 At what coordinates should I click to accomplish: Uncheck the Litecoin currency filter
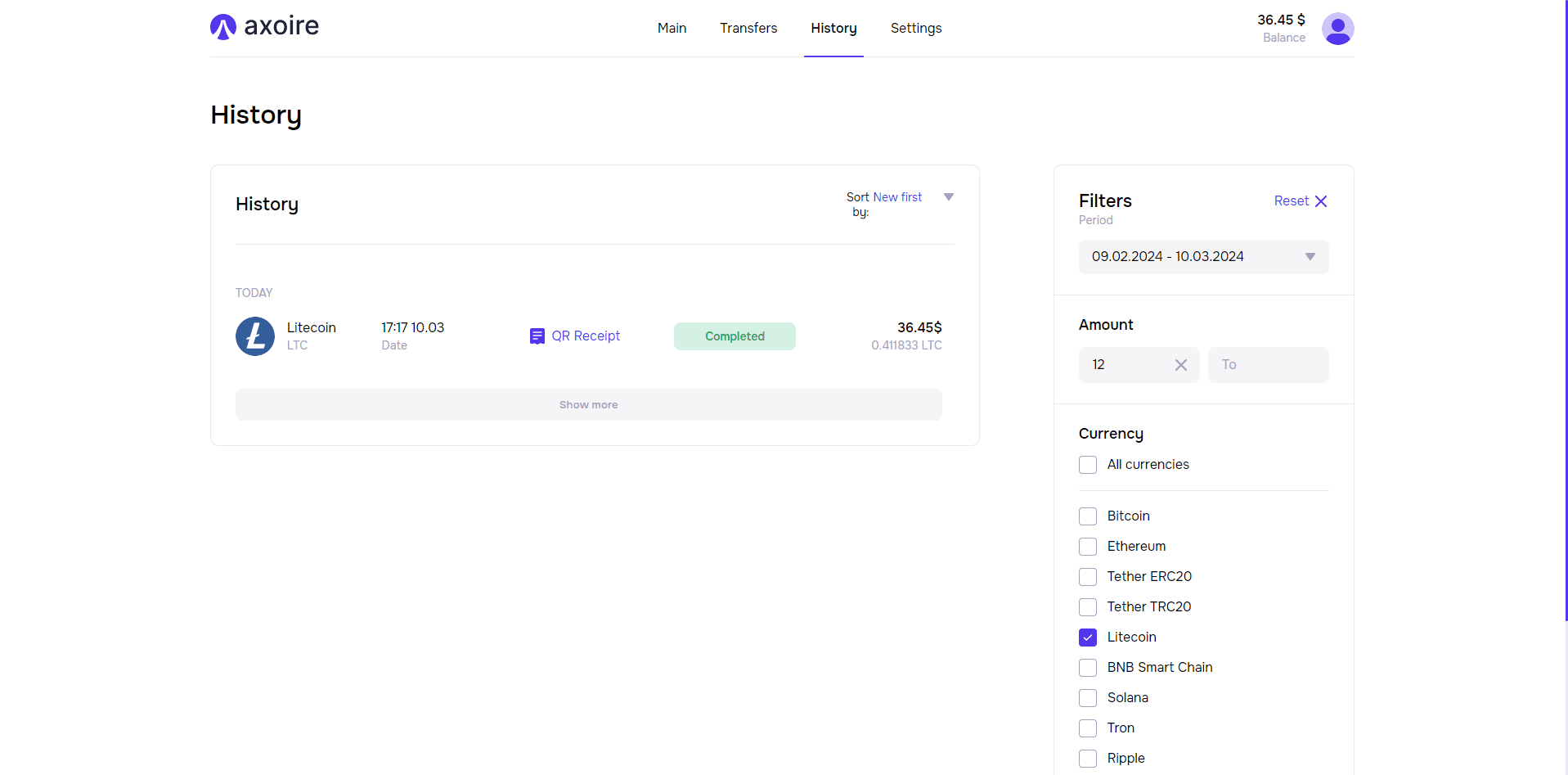(1088, 638)
